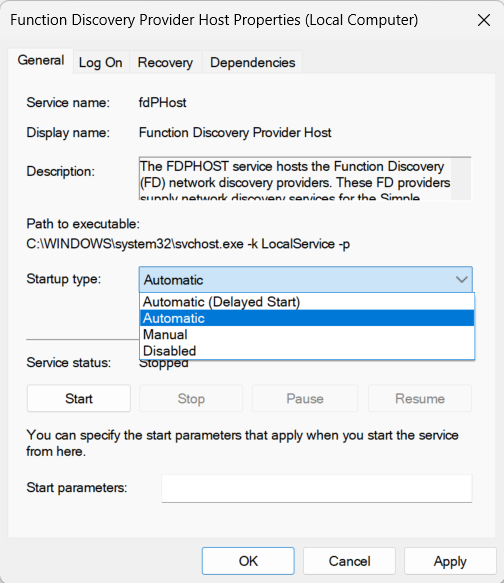The image size is (504, 583).
Task: Select the highlighted Automatic option
Action: click(x=307, y=318)
